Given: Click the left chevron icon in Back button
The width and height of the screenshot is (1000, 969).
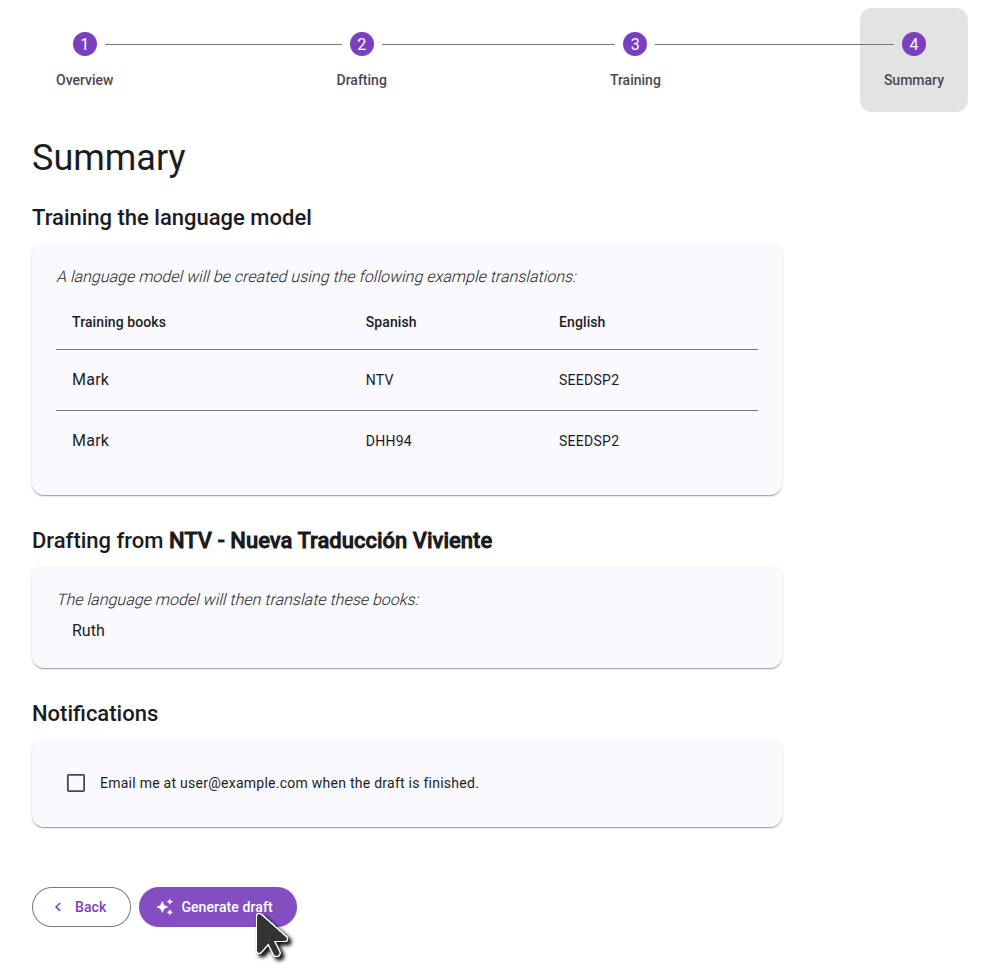Looking at the screenshot, I should (x=58, y=907).
